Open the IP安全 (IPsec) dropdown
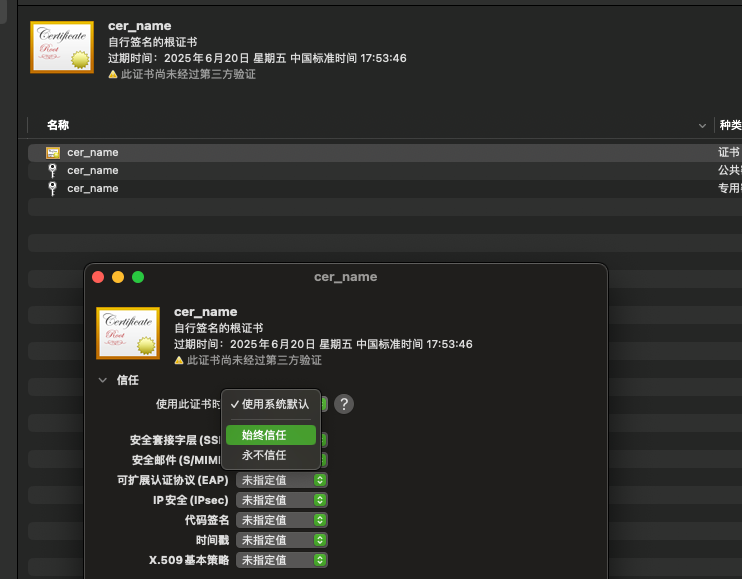Viewport: 742px width, 579px height. tap(282, 500)
